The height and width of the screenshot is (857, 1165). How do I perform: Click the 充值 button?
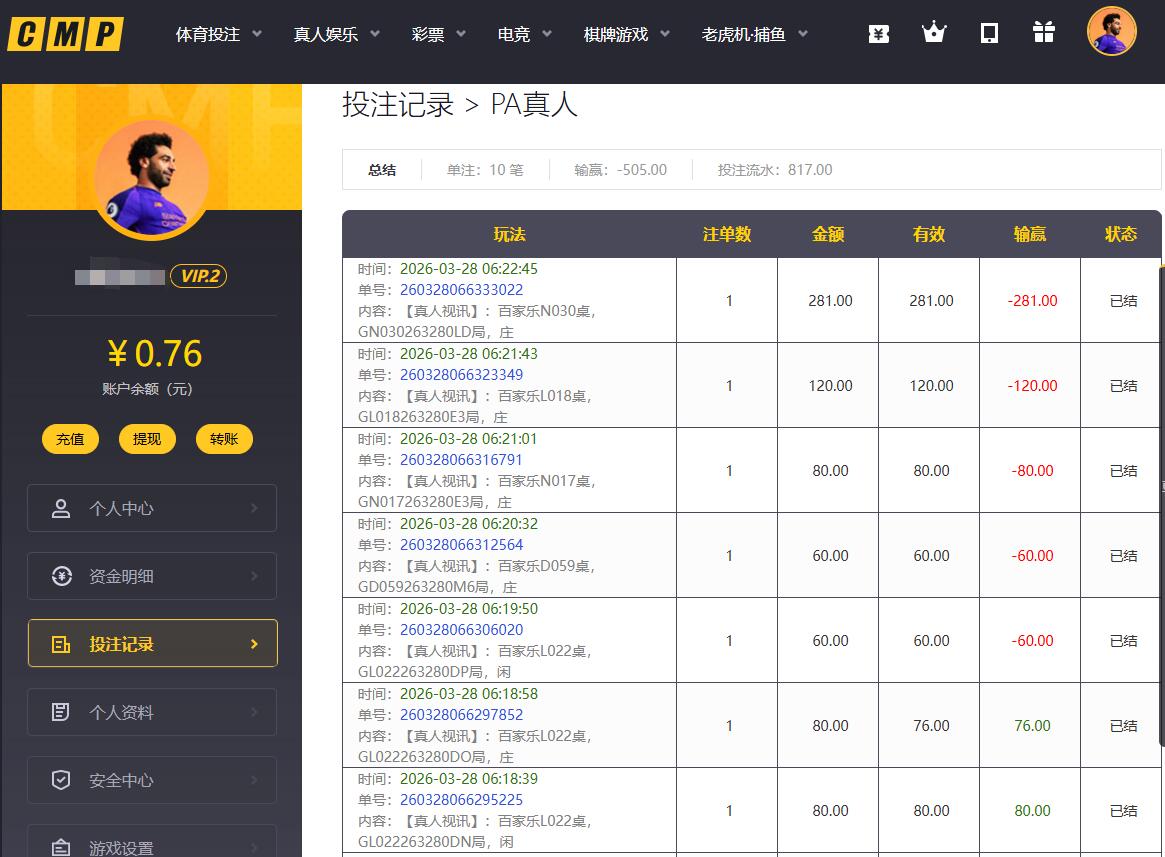coord(70,439)
